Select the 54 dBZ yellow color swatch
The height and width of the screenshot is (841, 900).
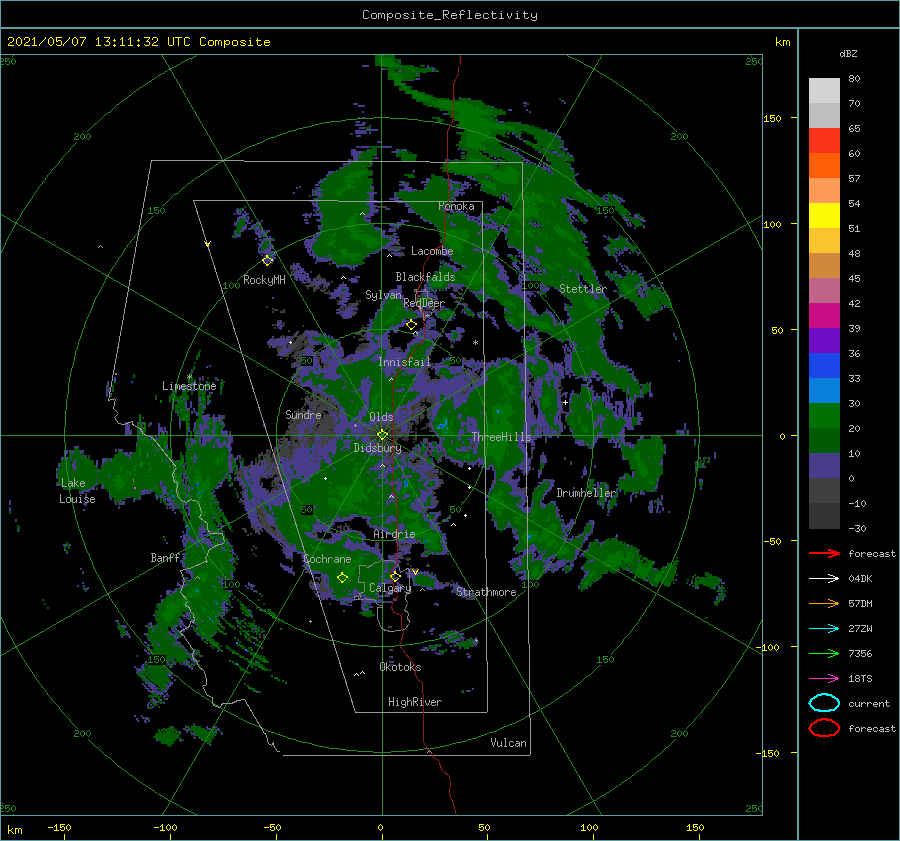click(824, 216)
